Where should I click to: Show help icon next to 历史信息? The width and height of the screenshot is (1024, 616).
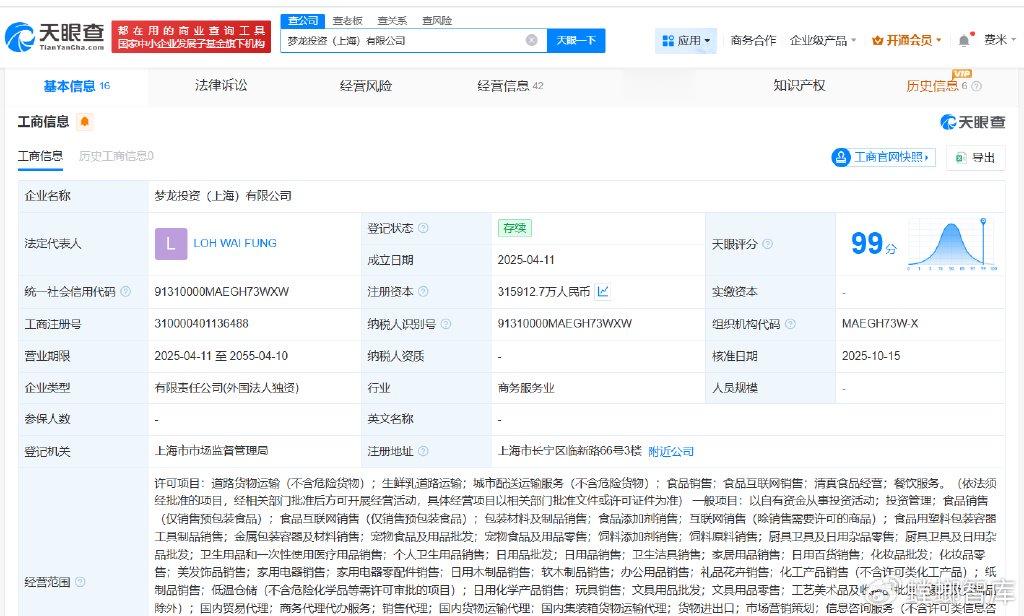(976, 86)
